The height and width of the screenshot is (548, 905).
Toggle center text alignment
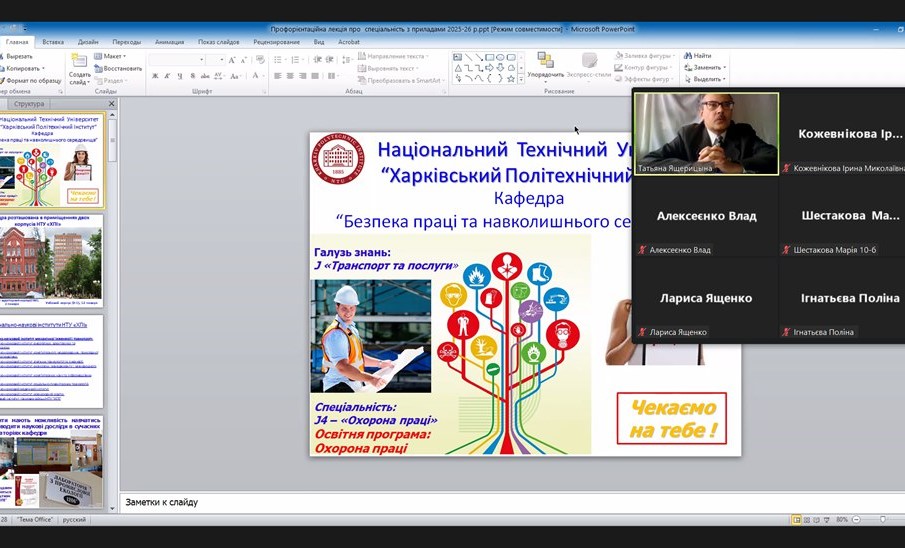290,76
